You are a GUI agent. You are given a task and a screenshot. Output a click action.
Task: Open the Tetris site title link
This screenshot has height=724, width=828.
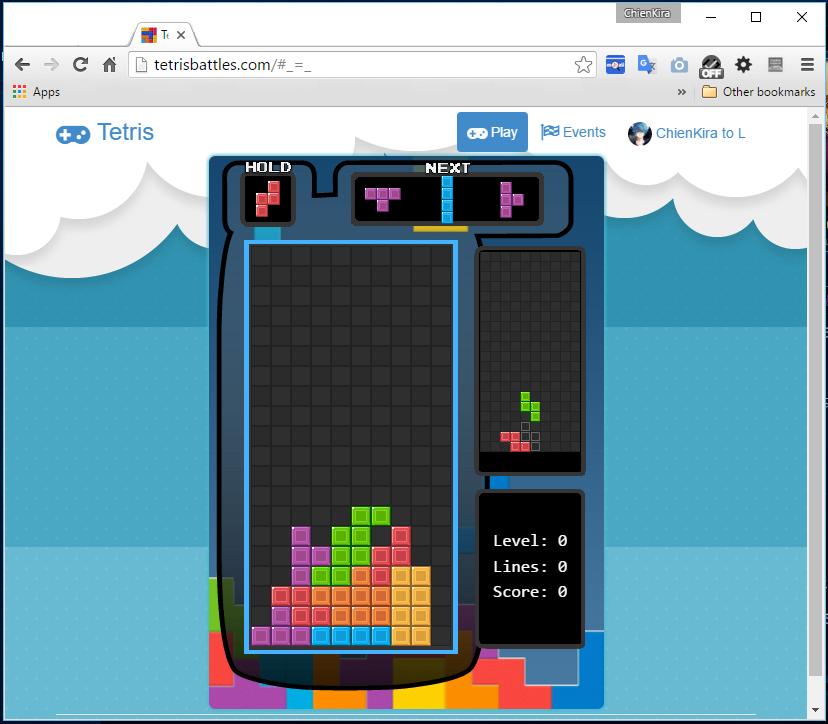click(x=125, y=132)
